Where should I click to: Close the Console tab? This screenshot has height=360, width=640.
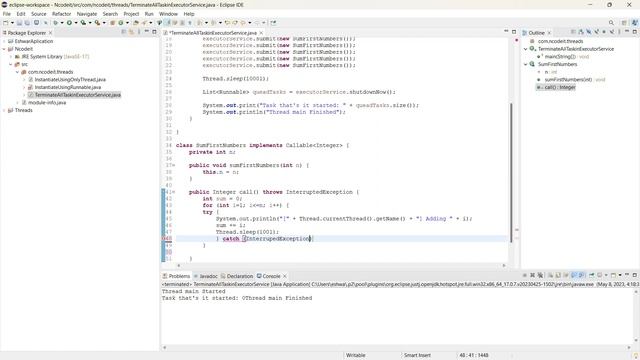(x=285, y=276)
